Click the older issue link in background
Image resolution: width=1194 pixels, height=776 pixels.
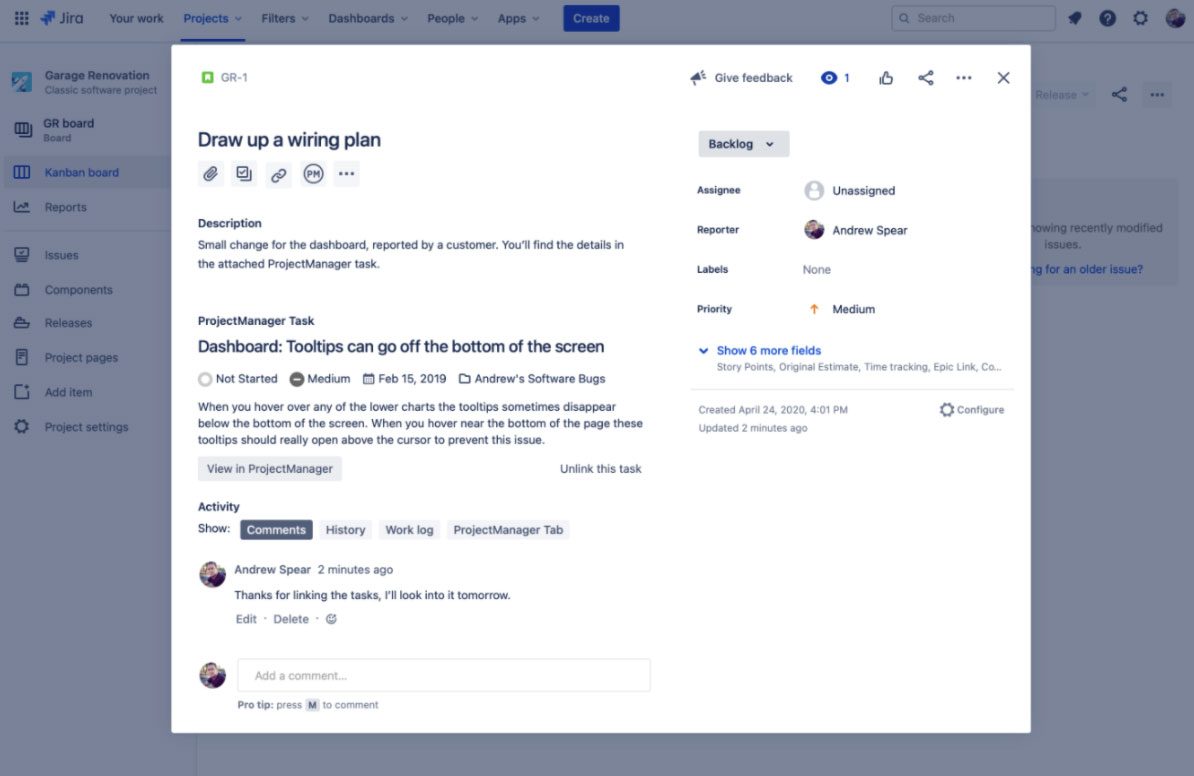[1087, 269]
